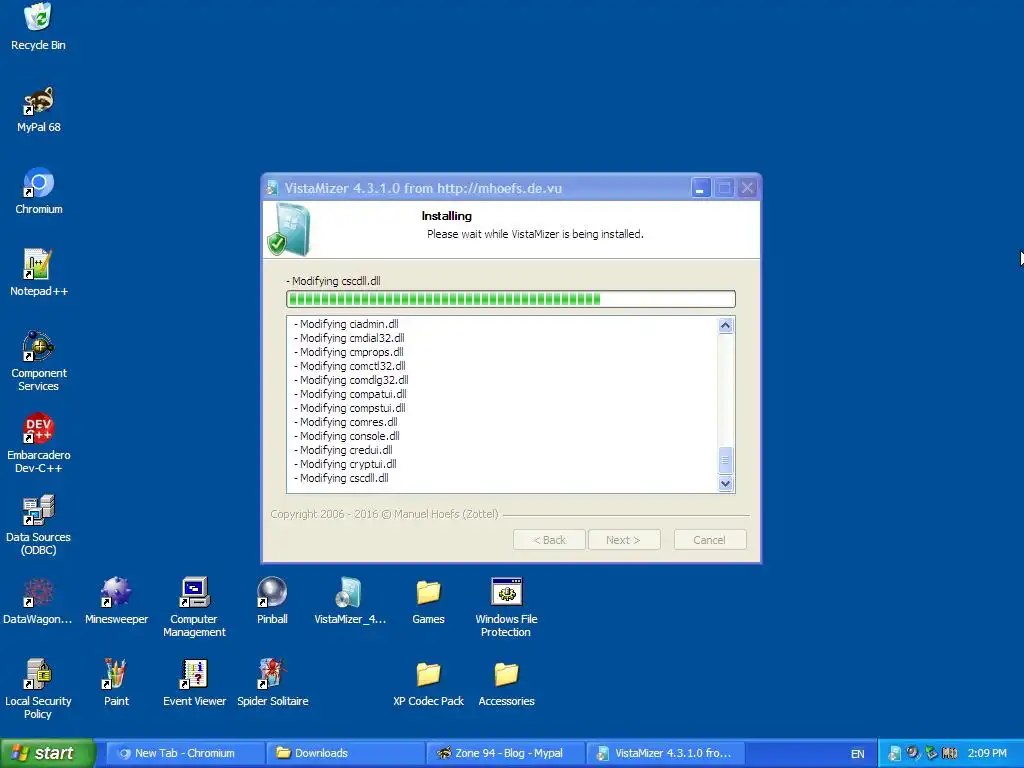Click the tray icon left of the clock
1024x768 pixels.
950,754
